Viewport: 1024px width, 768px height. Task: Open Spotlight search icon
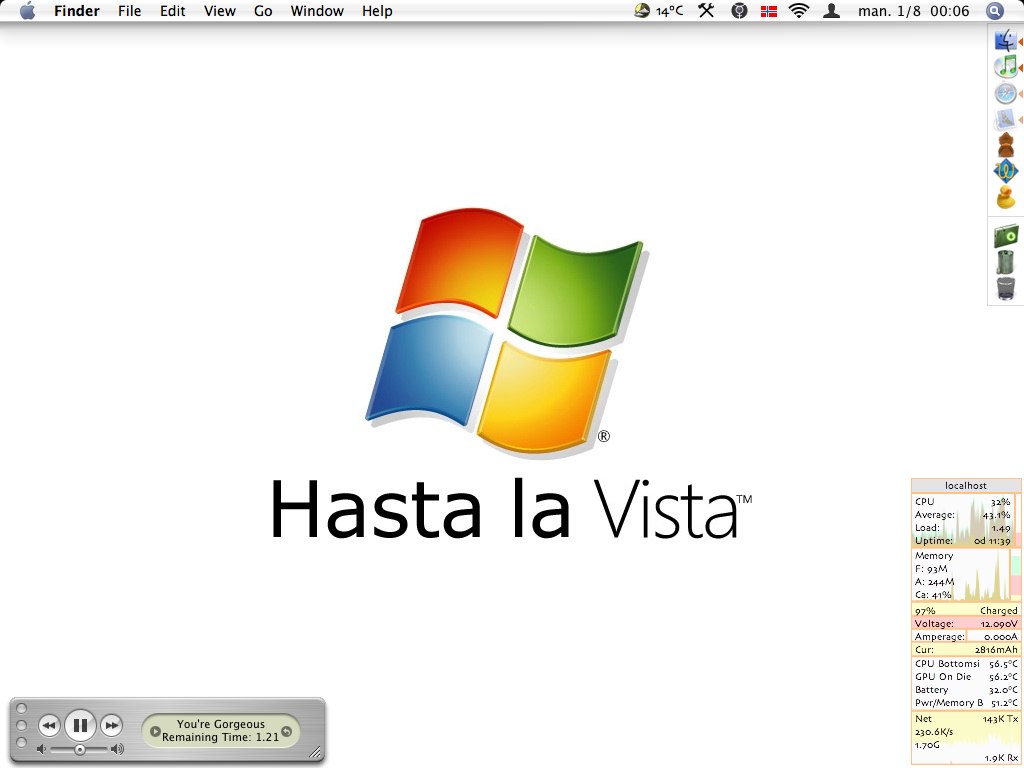(994, 10)
